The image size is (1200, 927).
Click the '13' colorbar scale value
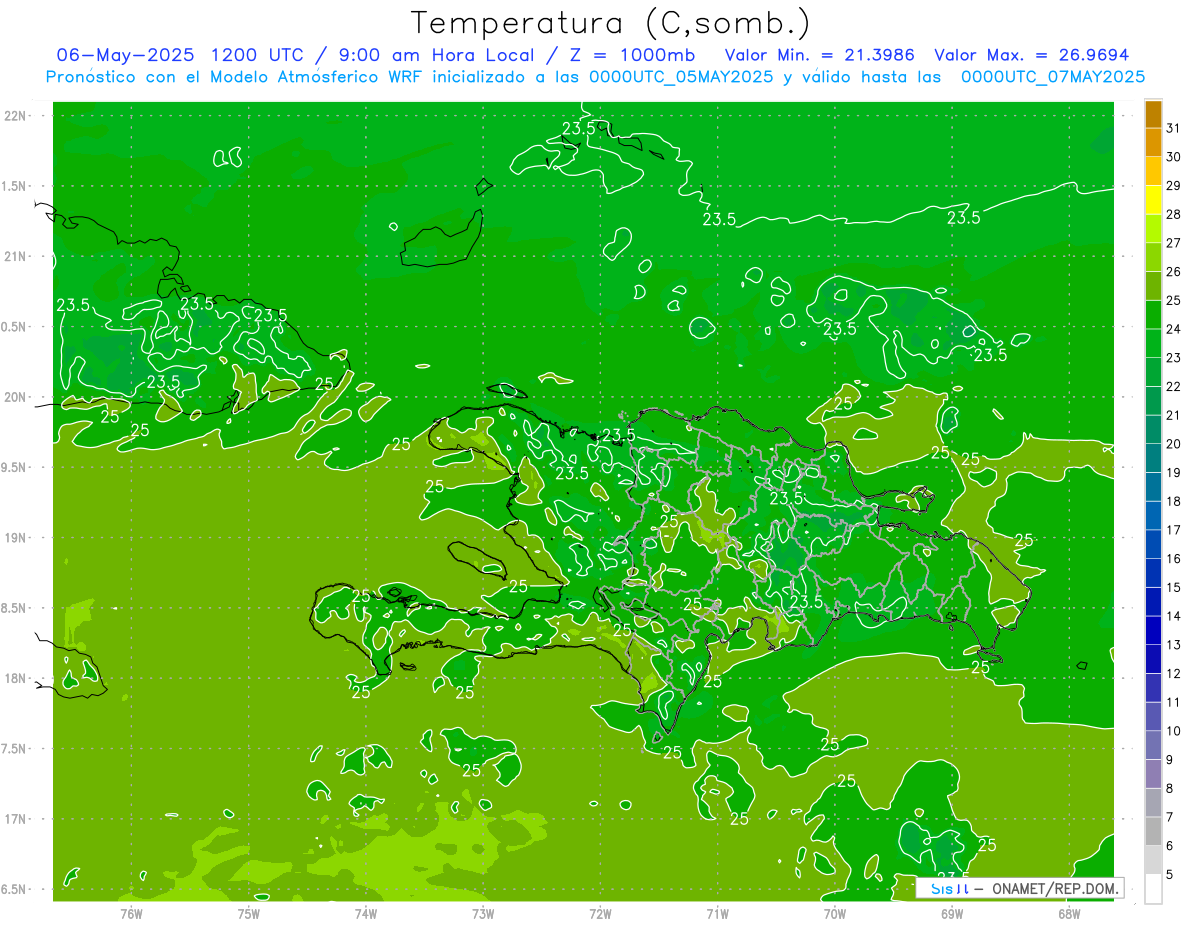1173,645
